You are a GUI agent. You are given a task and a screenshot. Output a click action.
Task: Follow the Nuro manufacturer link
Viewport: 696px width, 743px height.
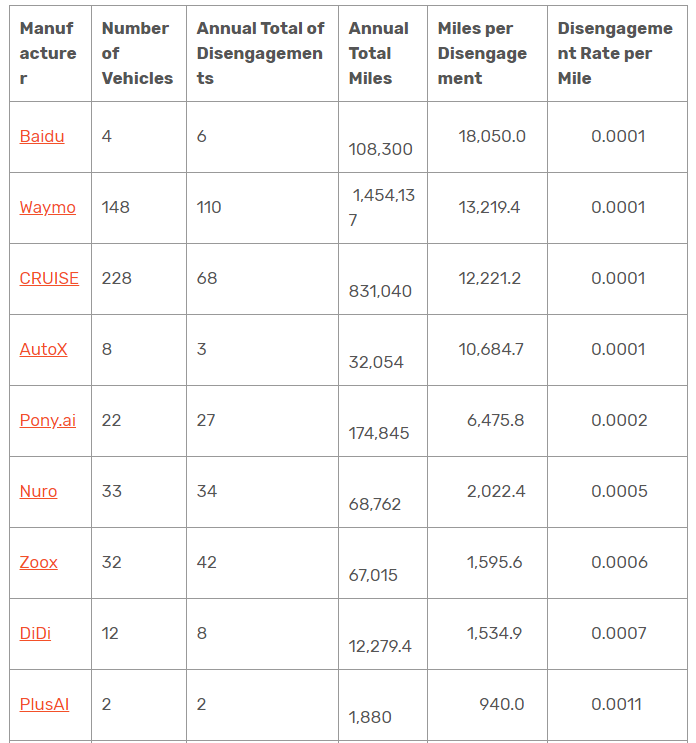point(38,491)
